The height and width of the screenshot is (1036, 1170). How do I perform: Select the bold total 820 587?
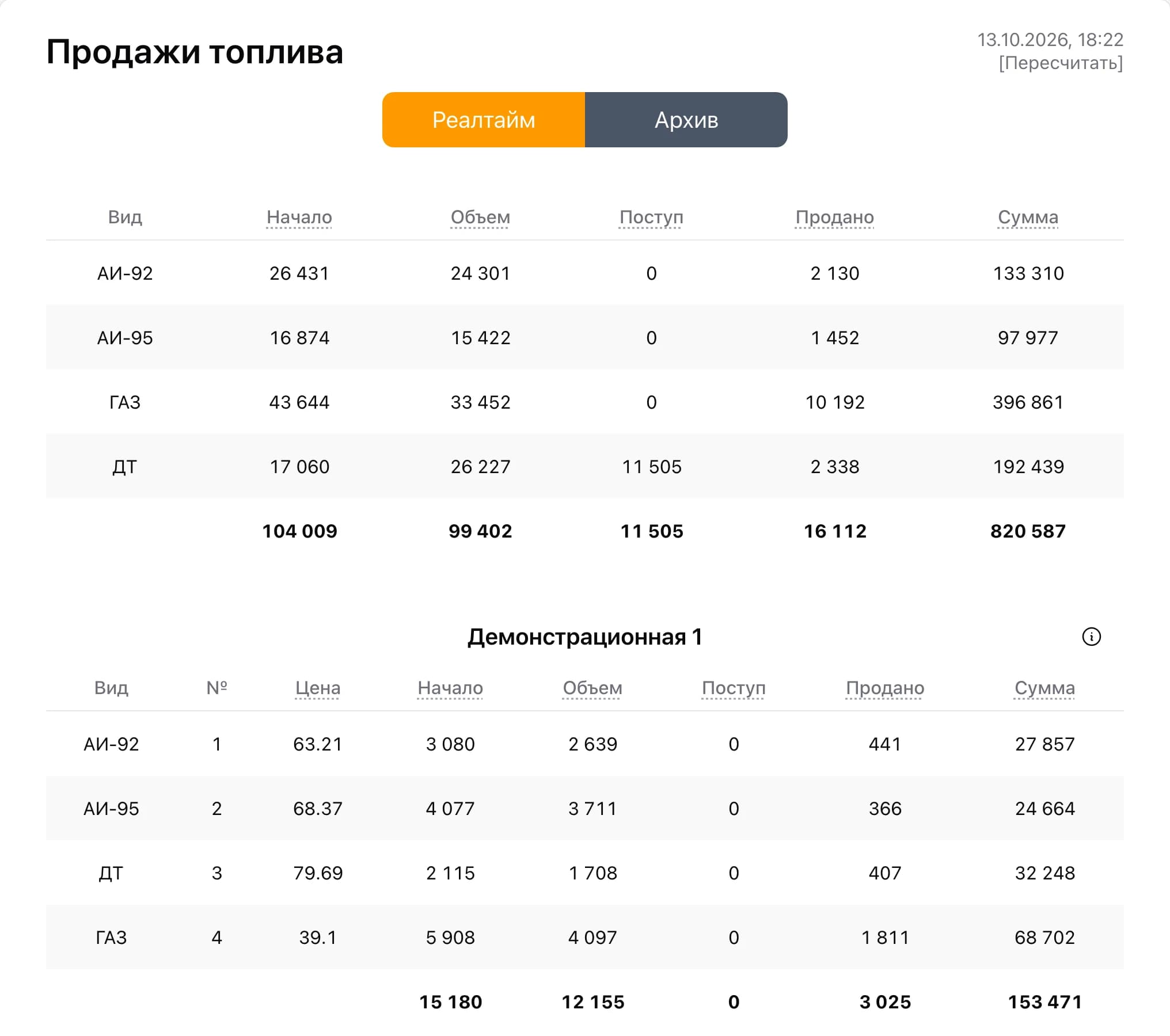pyautogui.click(x=1028, y=531)
